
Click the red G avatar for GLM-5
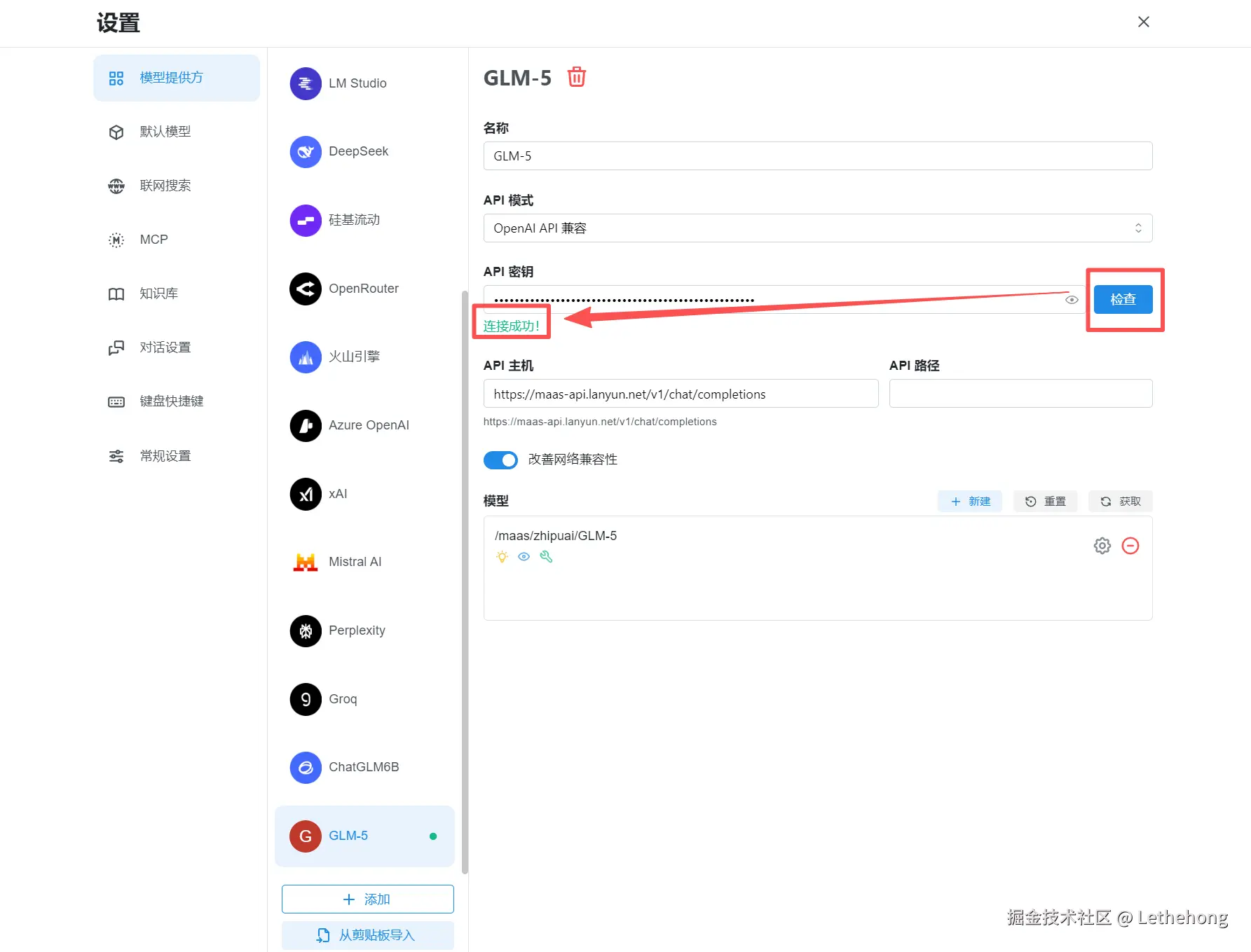pyautogui.click(x=306, y=836)
